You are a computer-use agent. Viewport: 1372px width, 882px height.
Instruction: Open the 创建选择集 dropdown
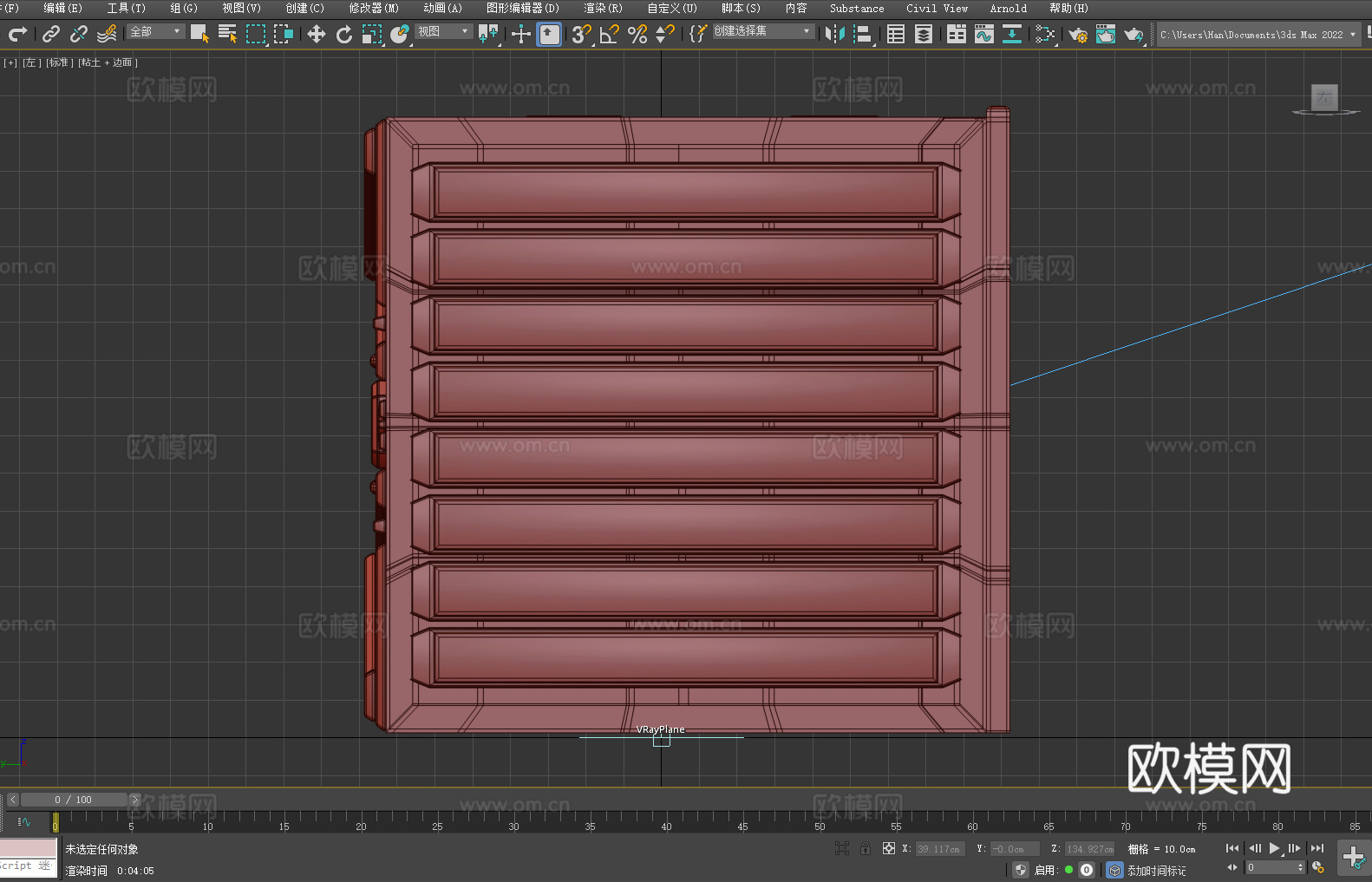point(763,31)
